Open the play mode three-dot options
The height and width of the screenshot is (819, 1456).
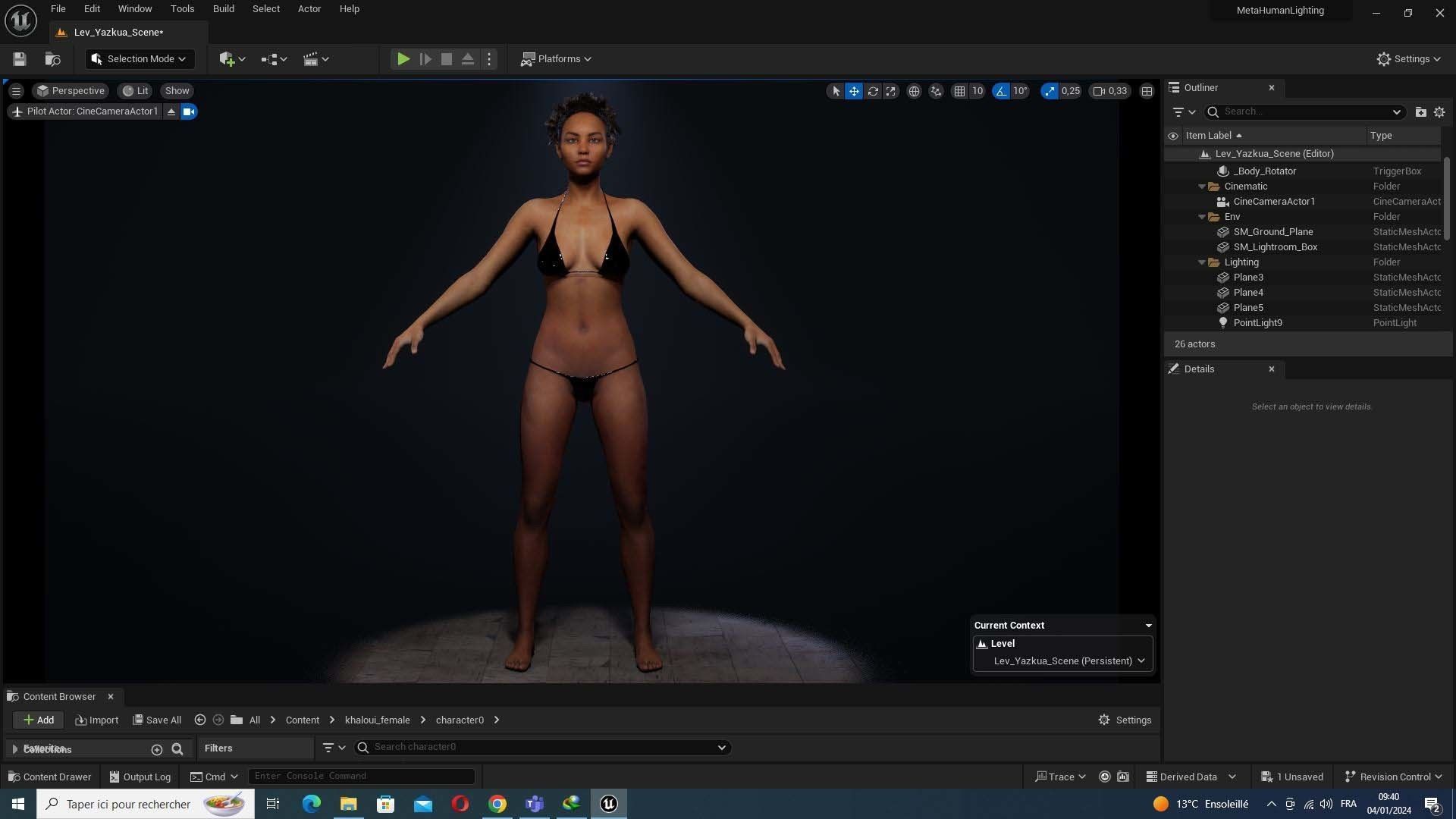pos(489,59)
